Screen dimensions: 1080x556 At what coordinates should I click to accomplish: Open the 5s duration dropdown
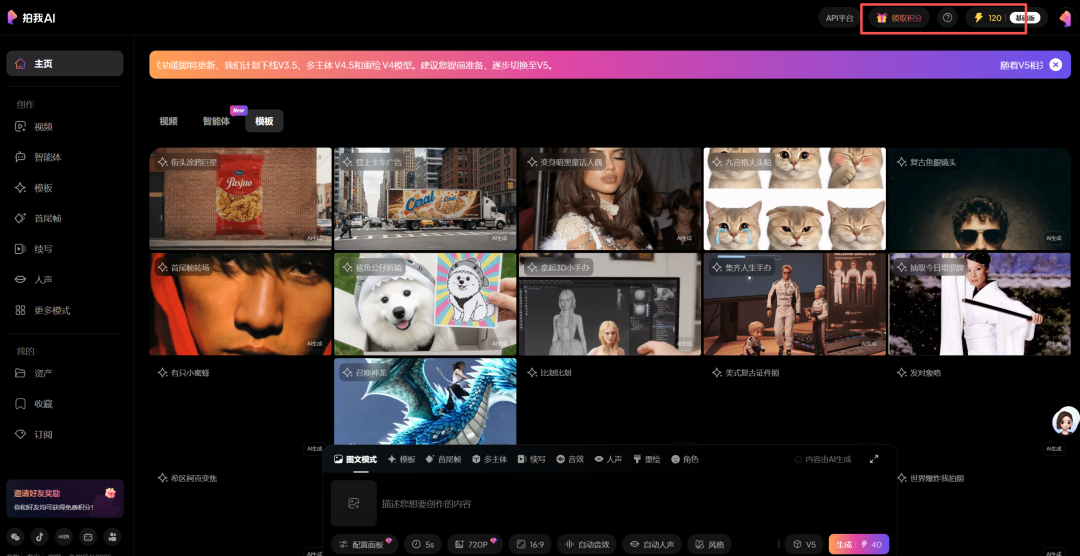click(422, 544)
